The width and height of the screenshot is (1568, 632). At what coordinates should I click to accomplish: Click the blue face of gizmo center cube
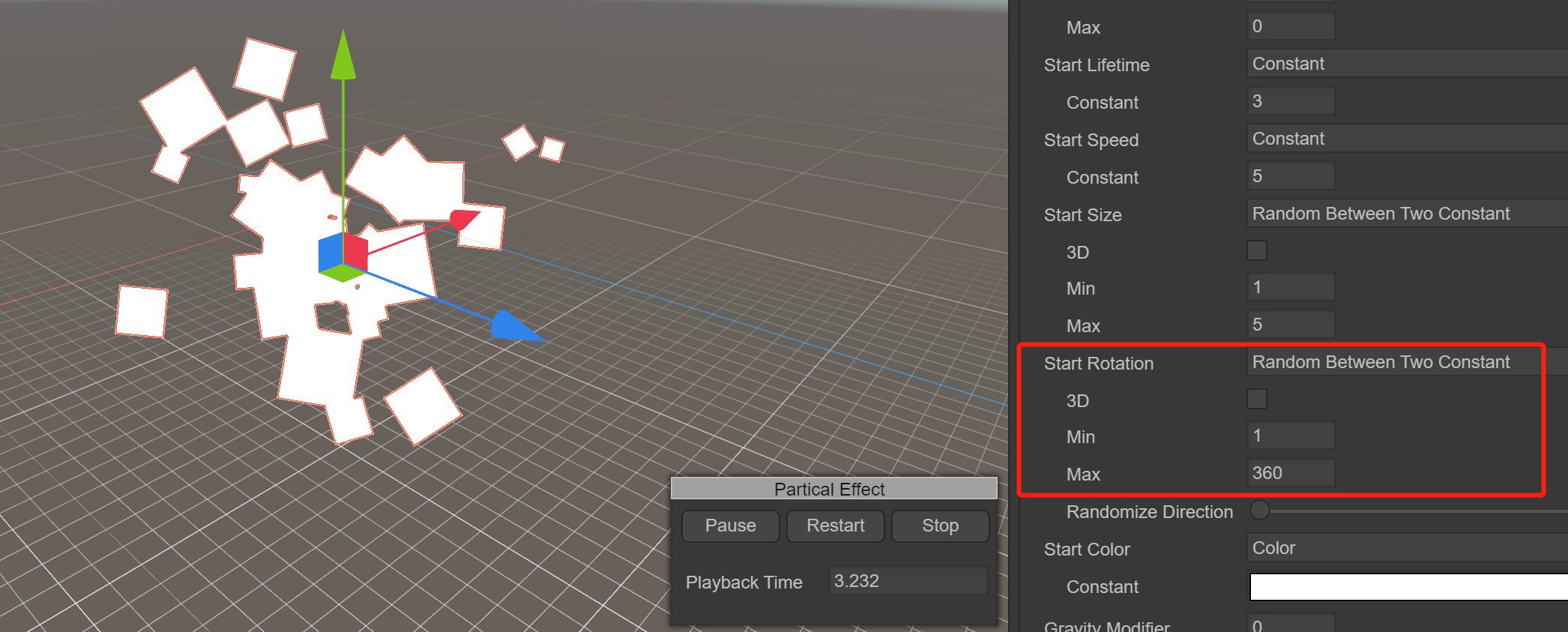(x=330, y=253)
